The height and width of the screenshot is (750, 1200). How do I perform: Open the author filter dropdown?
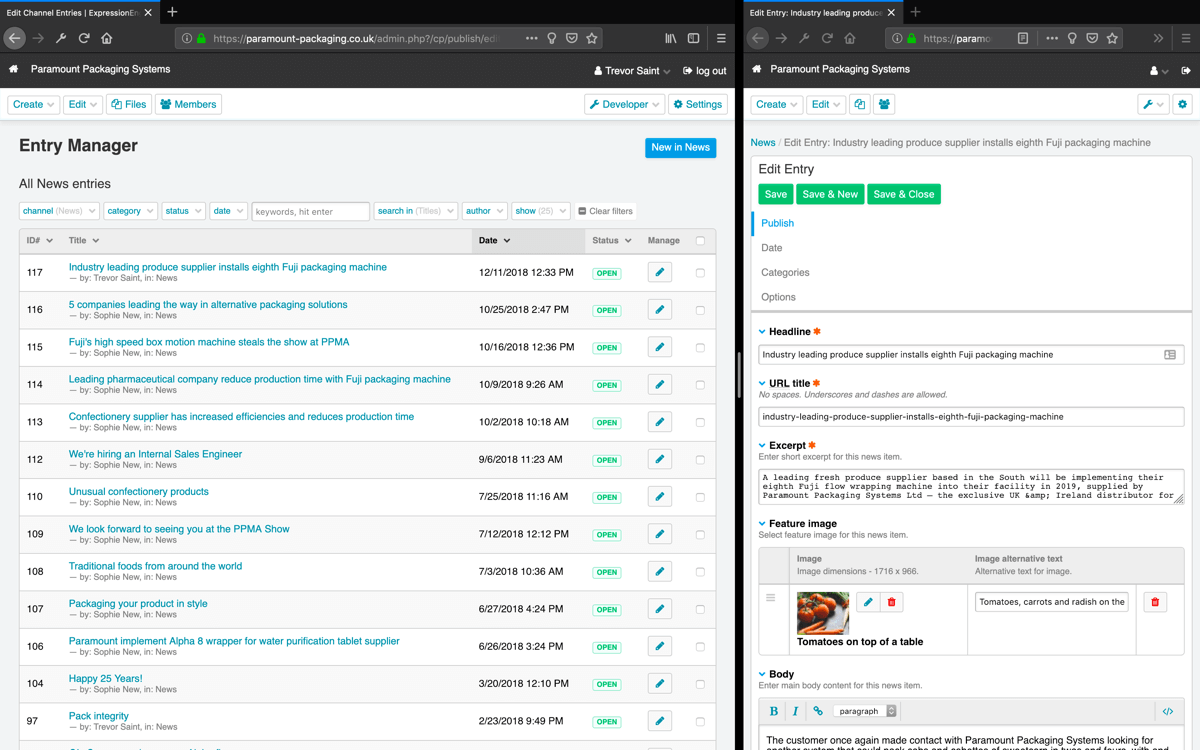pyautogui.click(x=484, y=211)
